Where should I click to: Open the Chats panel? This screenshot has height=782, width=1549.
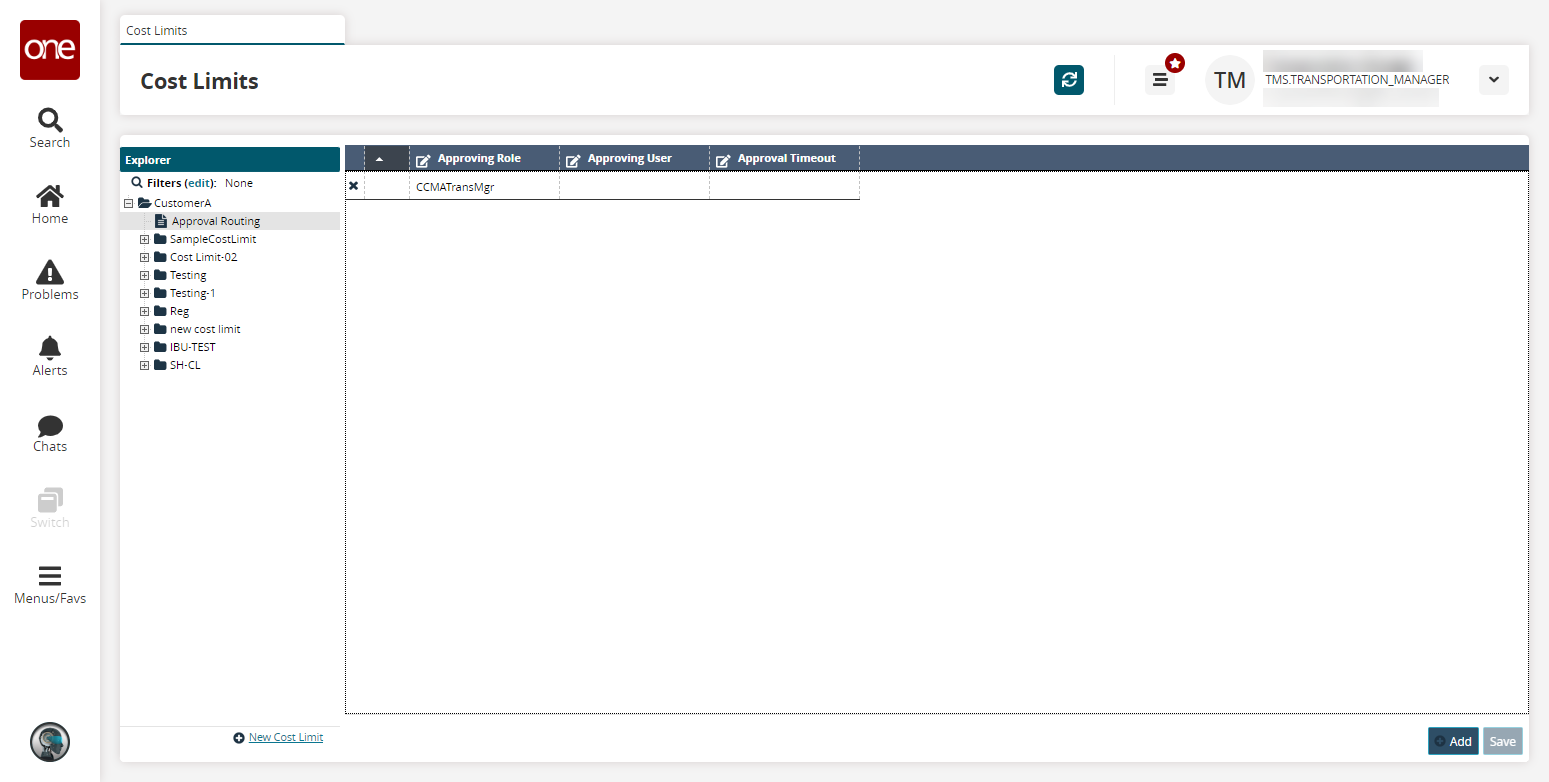pos(50,433)
